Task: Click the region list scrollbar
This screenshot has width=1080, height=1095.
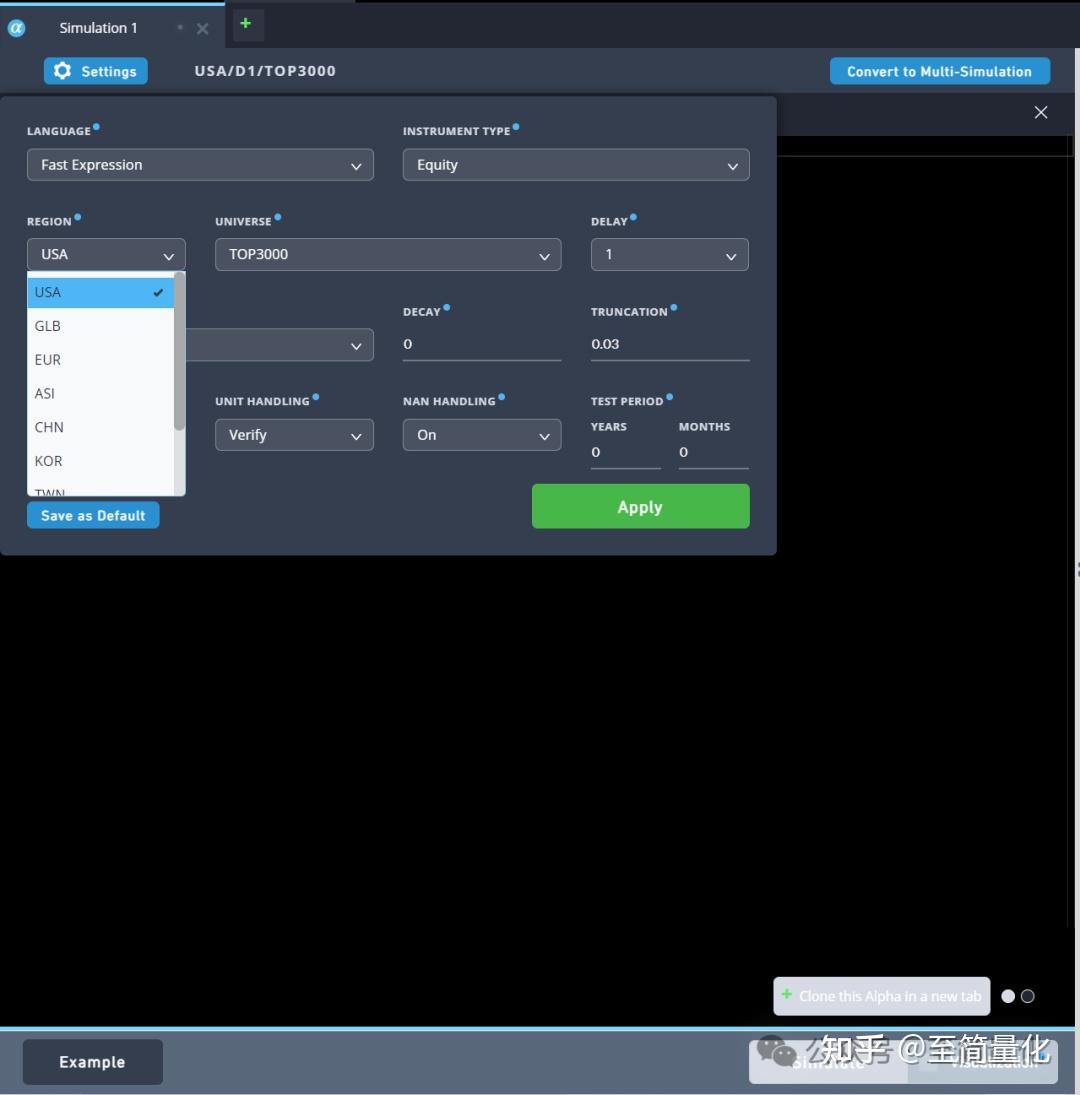Action: (x=179, y=353)
